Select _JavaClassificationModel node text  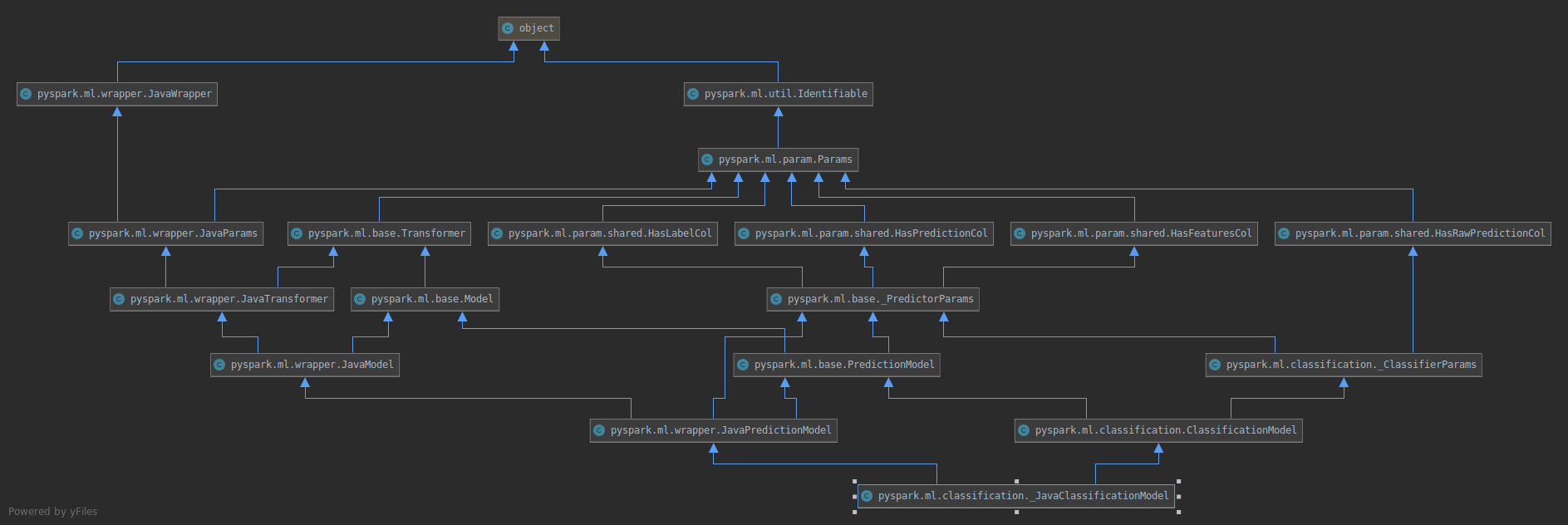pyautogui.click(x=1024, y=496)
